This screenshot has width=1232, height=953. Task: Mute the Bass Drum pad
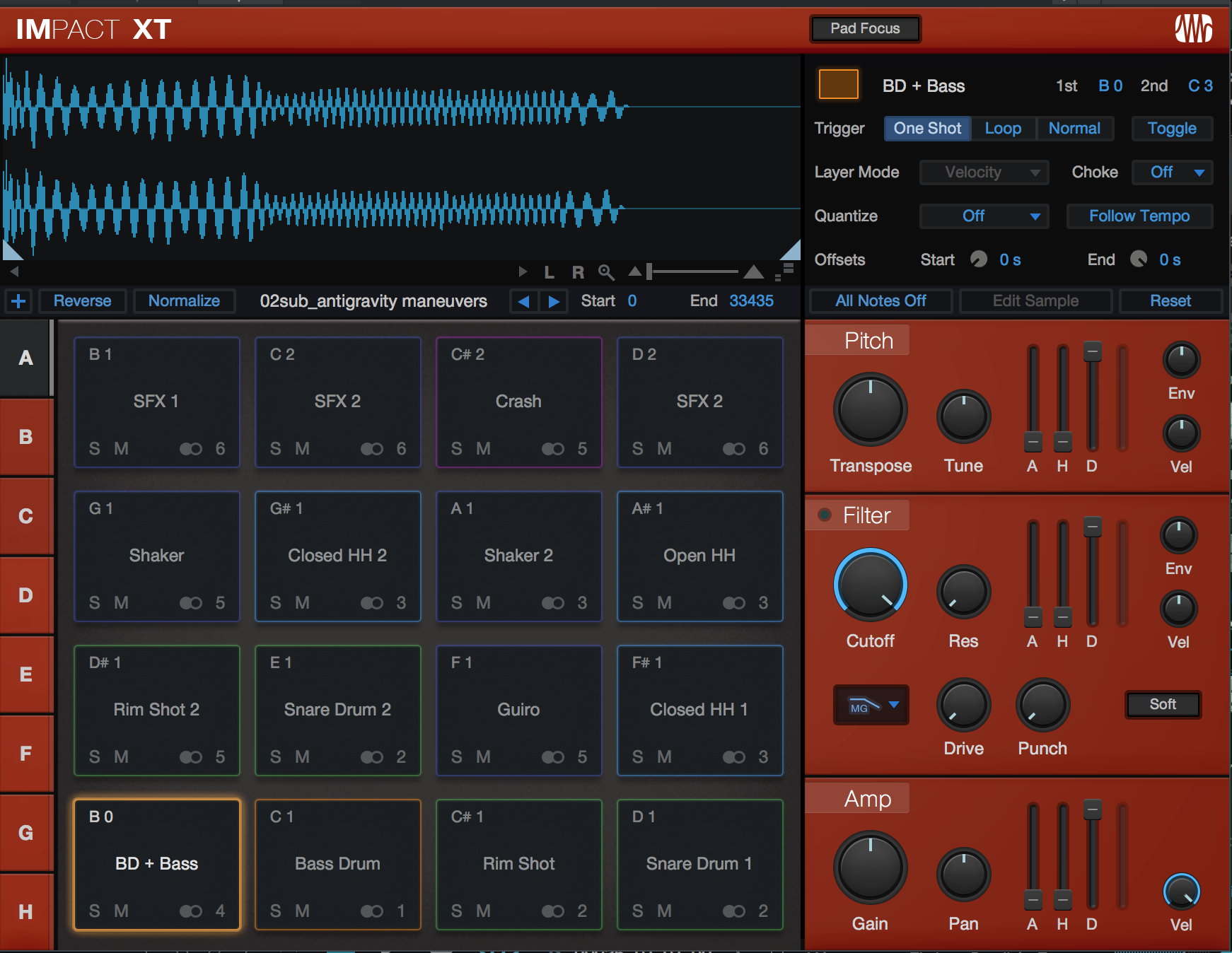302,911
